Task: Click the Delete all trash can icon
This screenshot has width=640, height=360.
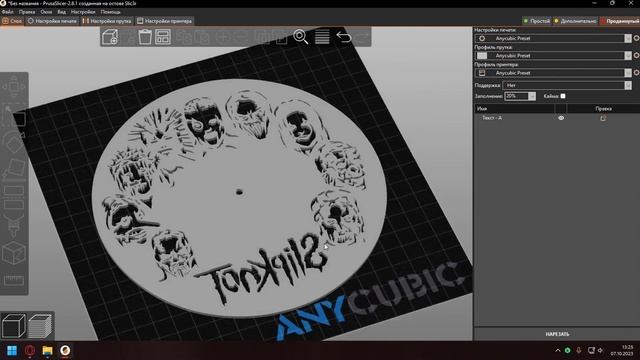Action: [x=145, y=37]
